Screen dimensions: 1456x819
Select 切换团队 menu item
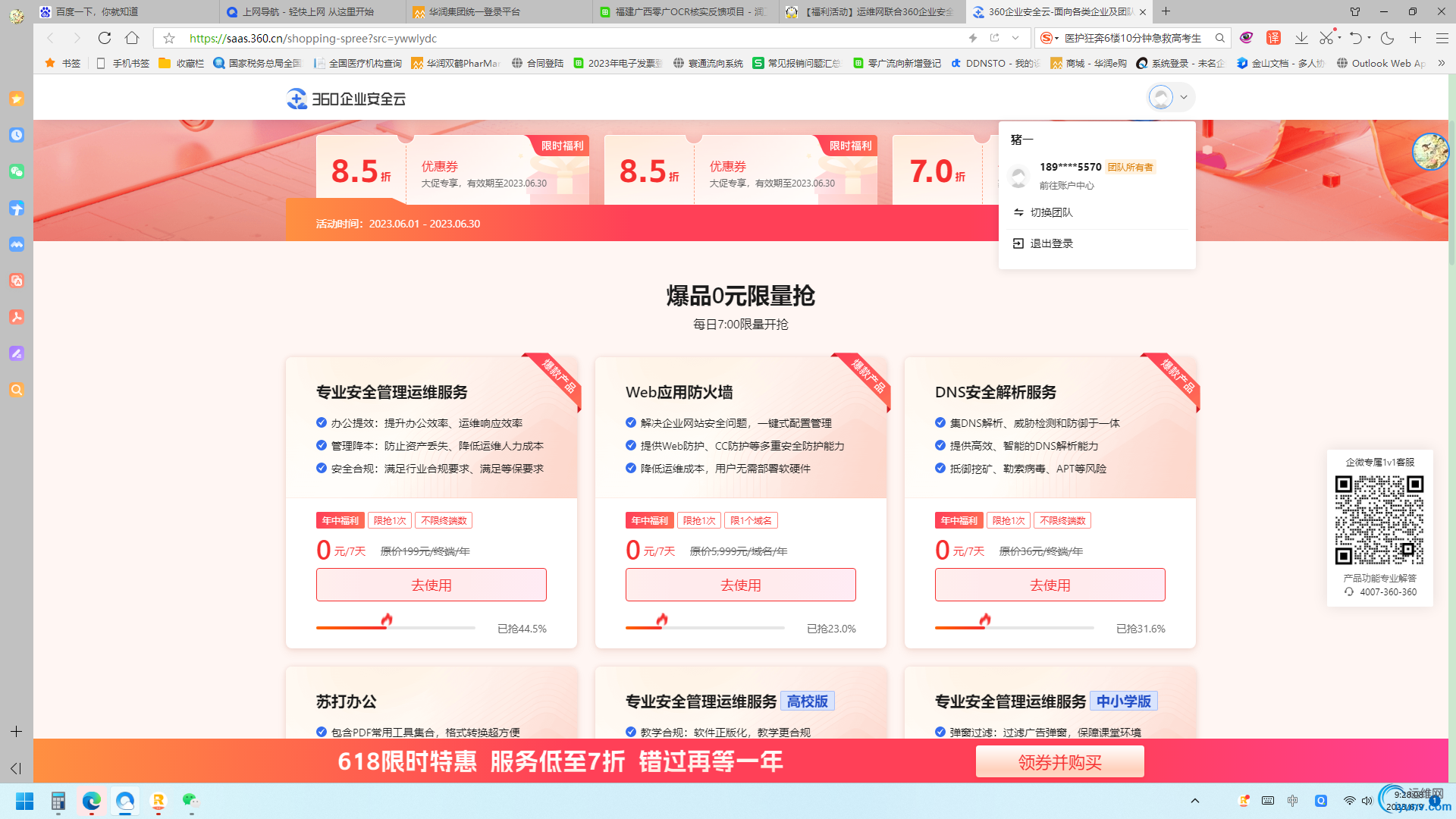coord(1051,212)
